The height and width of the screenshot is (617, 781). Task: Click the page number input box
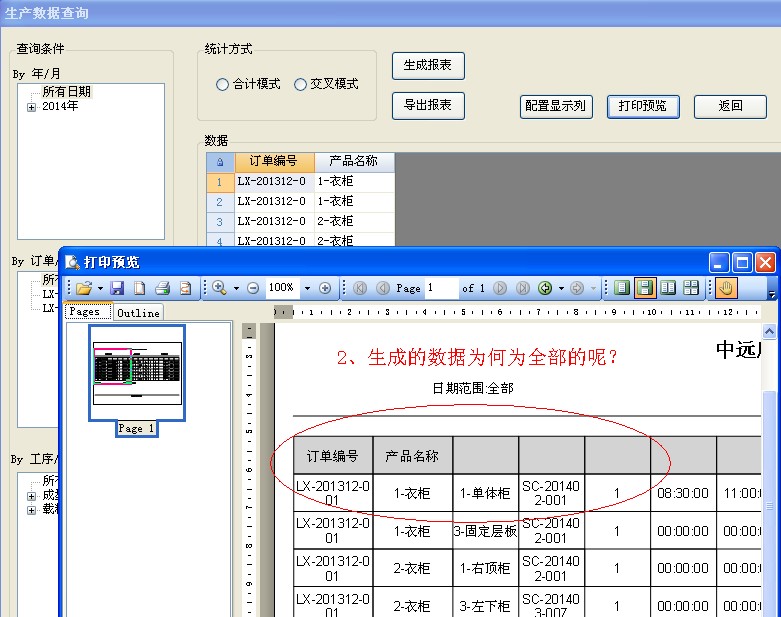(x=441, y=288)
